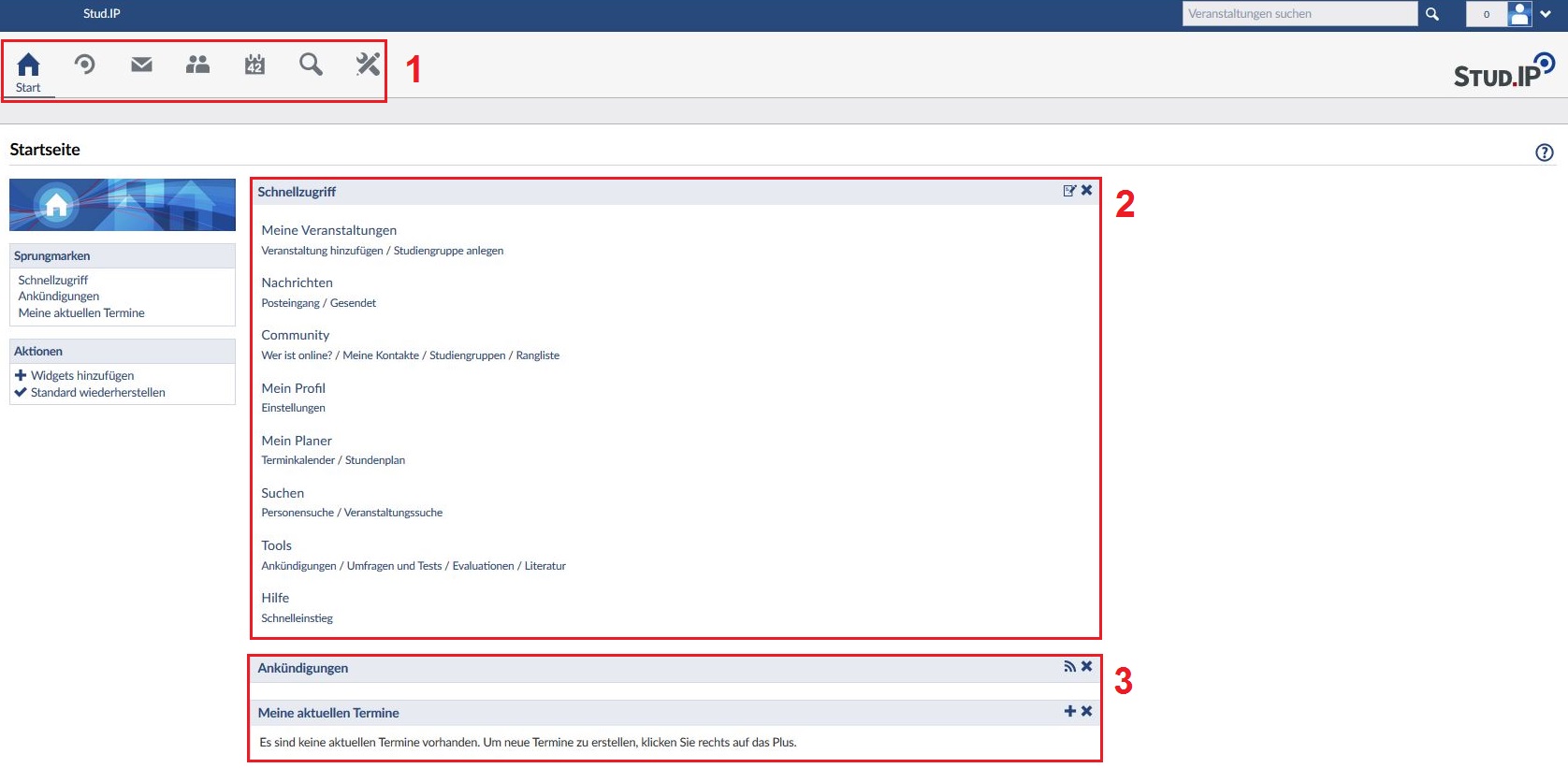Expand the user avatar dropdown arrow
1568x768 pixels.
(x=1546, y=14)
